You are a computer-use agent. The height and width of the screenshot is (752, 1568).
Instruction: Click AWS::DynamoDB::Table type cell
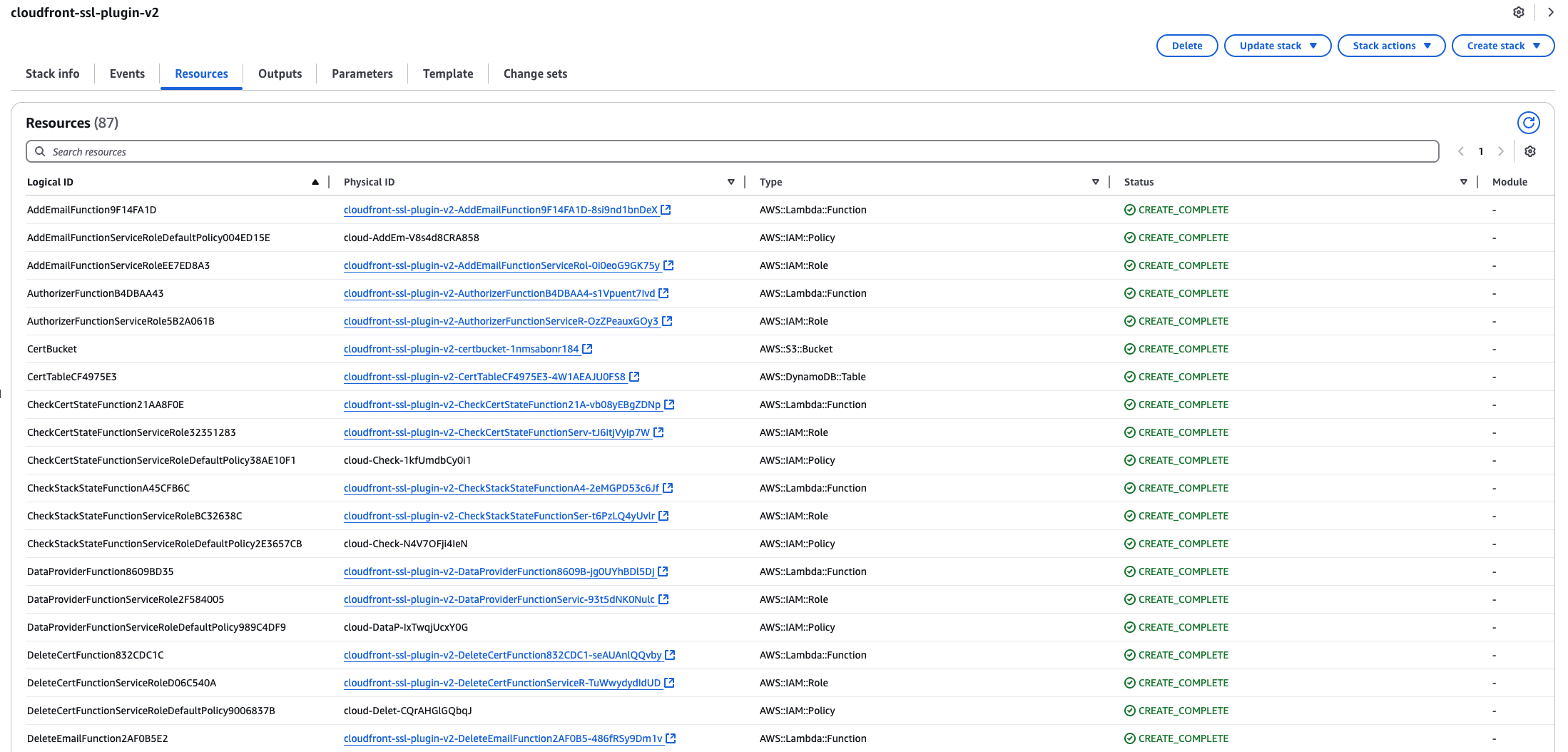pyautogui.click(x=813, y=377)
